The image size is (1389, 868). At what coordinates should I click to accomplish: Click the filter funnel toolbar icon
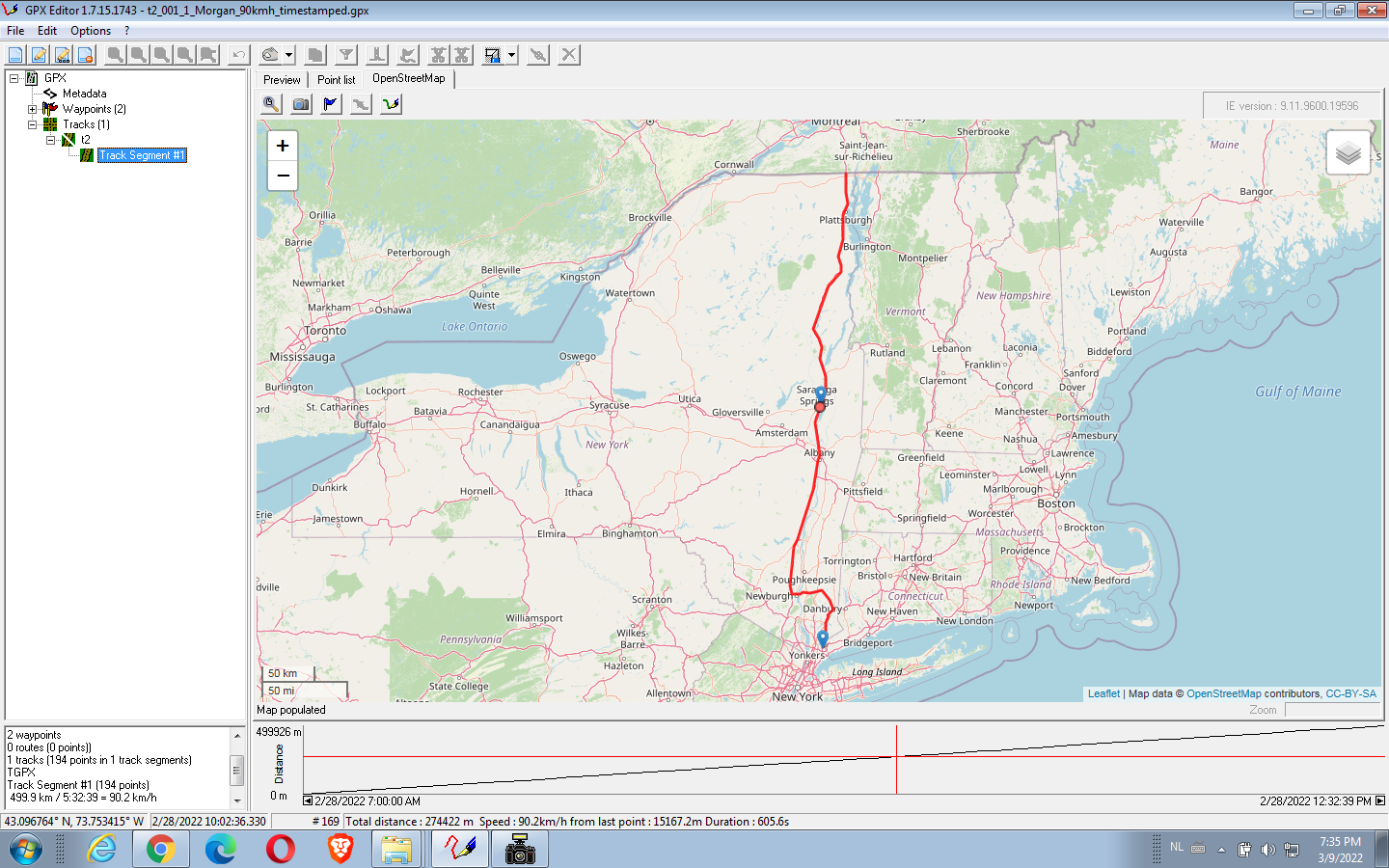(345, 55)
